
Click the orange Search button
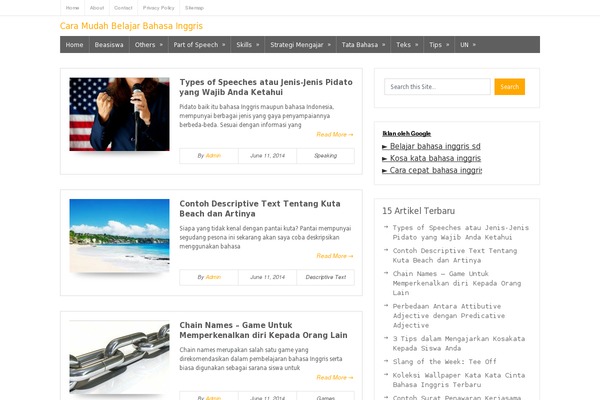(510, 87)
